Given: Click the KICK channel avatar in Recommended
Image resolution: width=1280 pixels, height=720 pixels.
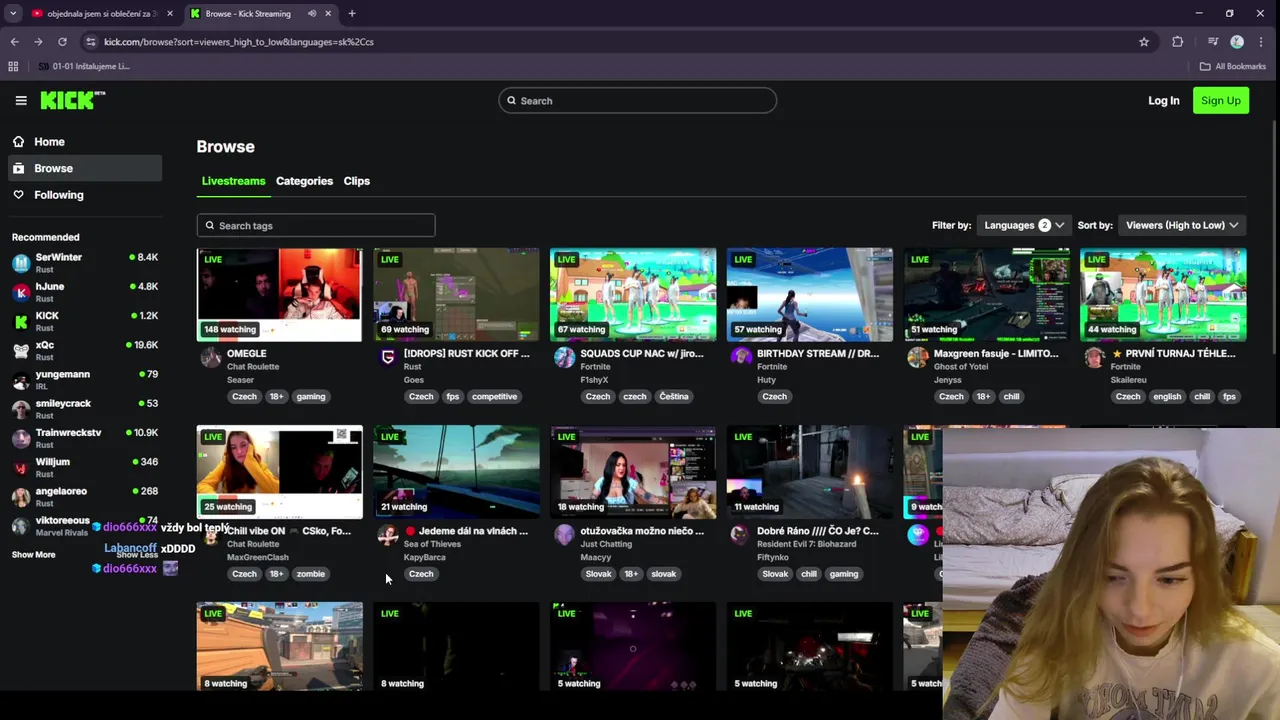Looking at the screenshot, I should coord(21,321).
